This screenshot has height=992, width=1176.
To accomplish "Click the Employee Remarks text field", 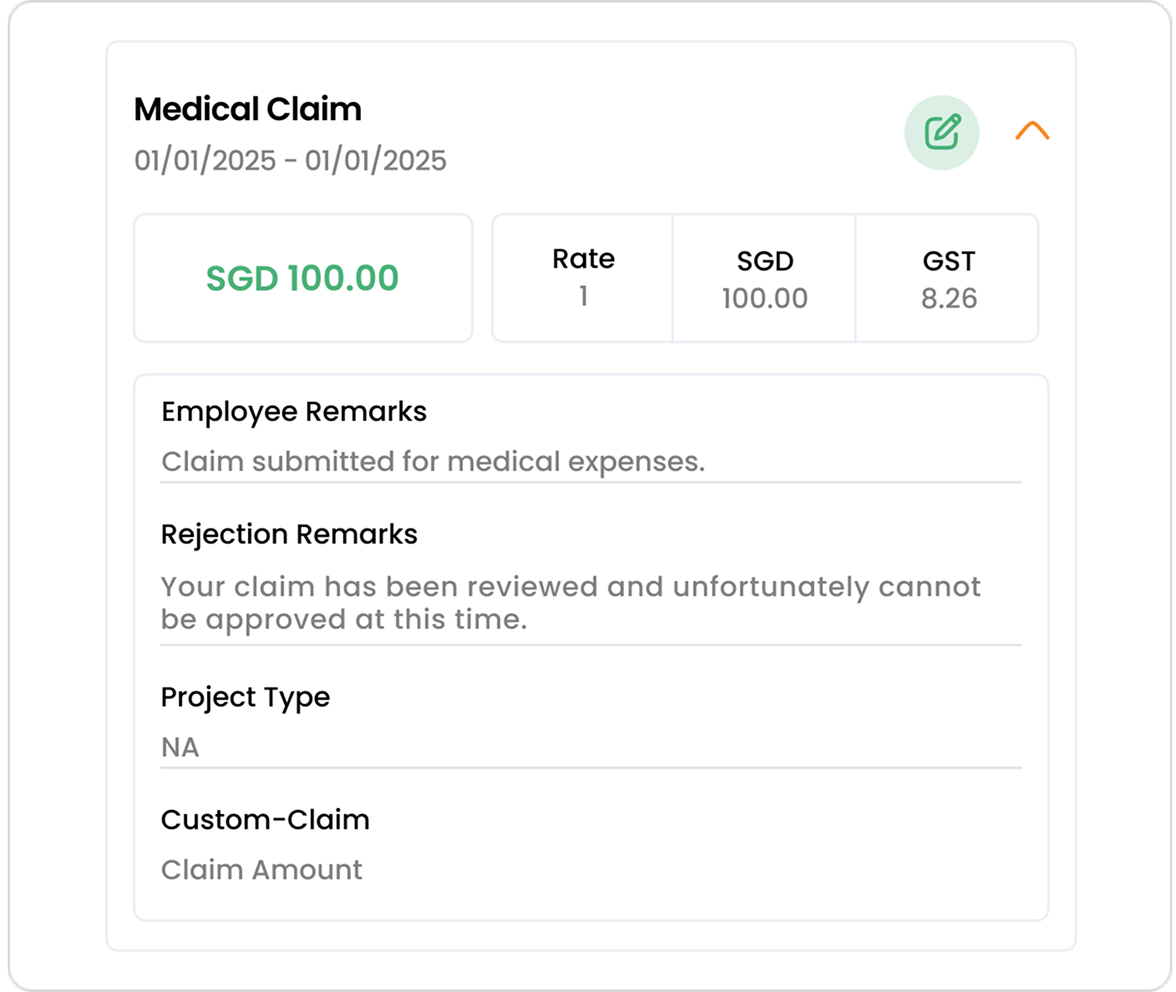I will tap(591, 462).
